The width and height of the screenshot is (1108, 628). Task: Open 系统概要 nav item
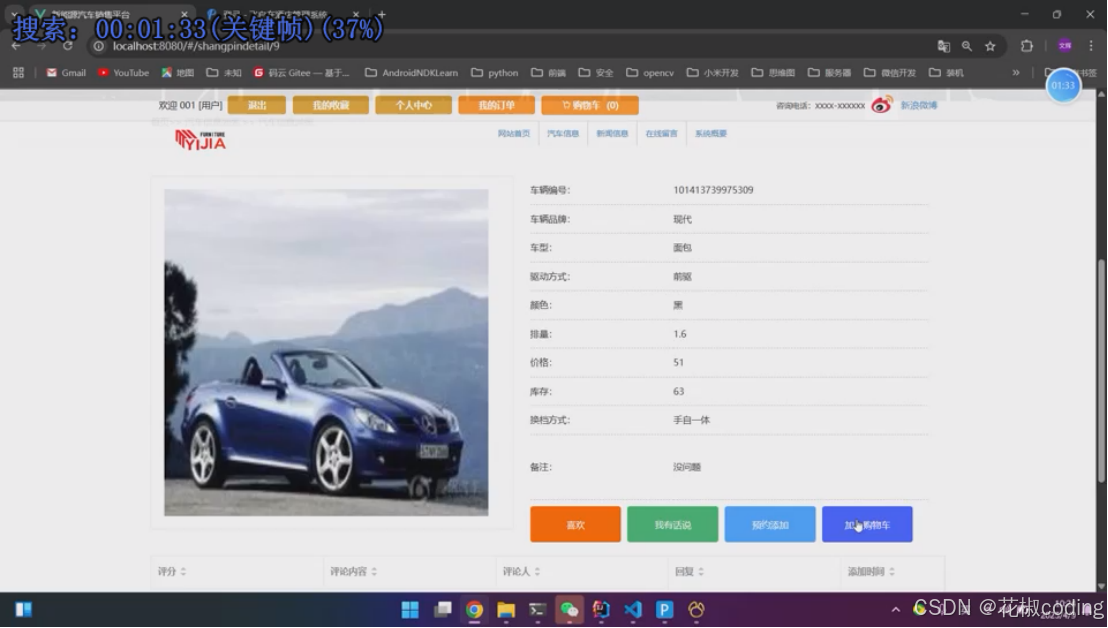711,134
